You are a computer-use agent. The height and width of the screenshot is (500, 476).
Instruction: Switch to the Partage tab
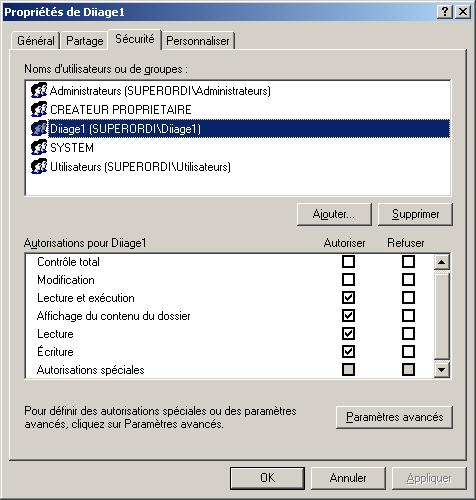tap(85, 41)
